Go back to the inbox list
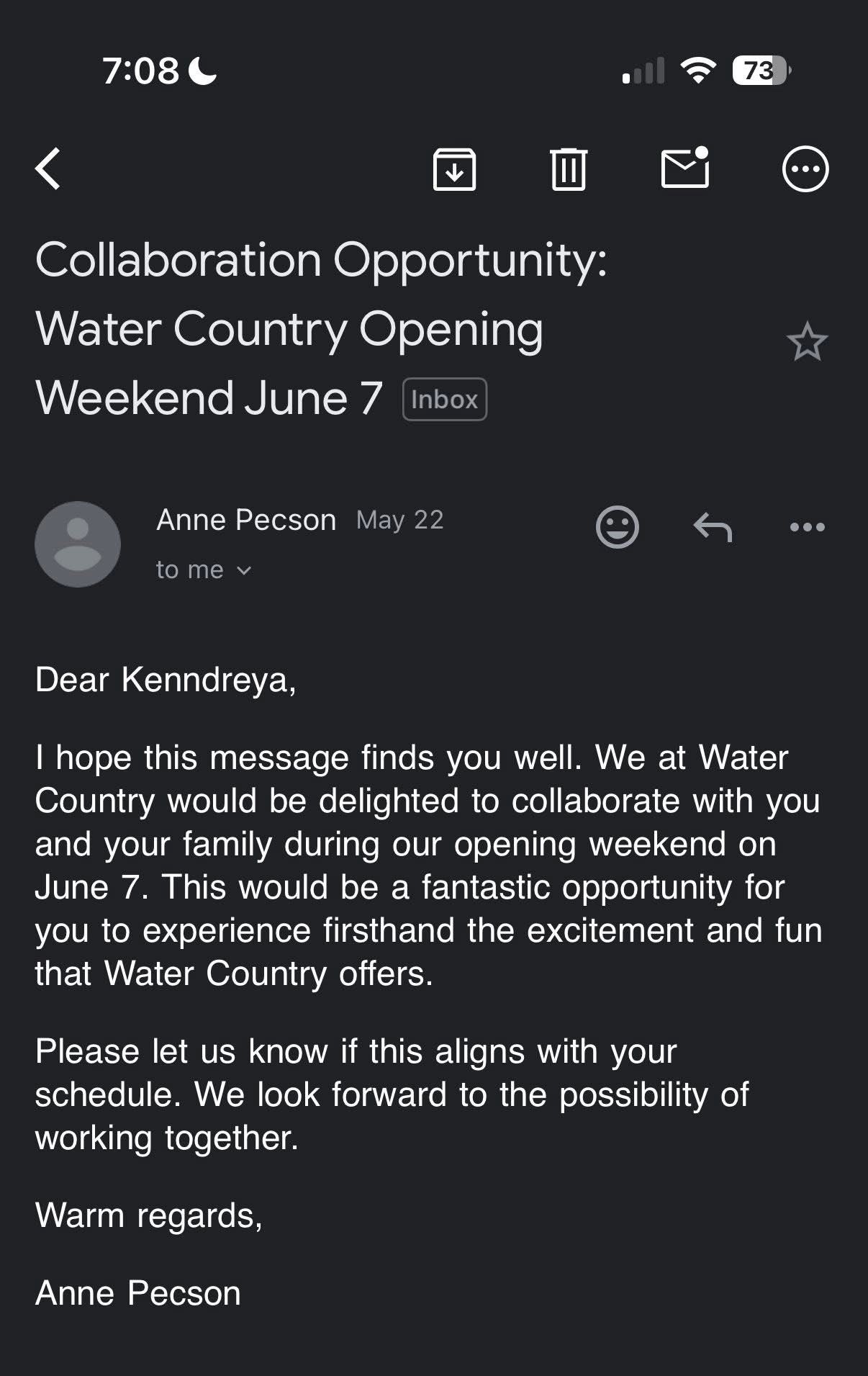The height and width of the screenshot is (1376, 868). click(x=48, y=169)
